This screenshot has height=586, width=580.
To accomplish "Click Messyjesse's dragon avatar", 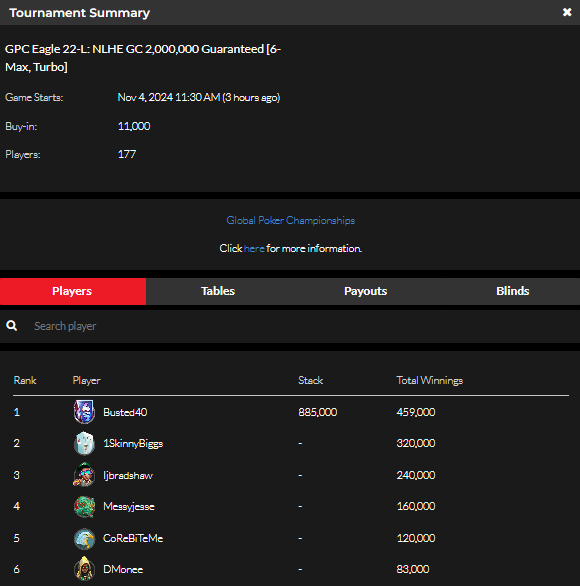I will 84,506.
